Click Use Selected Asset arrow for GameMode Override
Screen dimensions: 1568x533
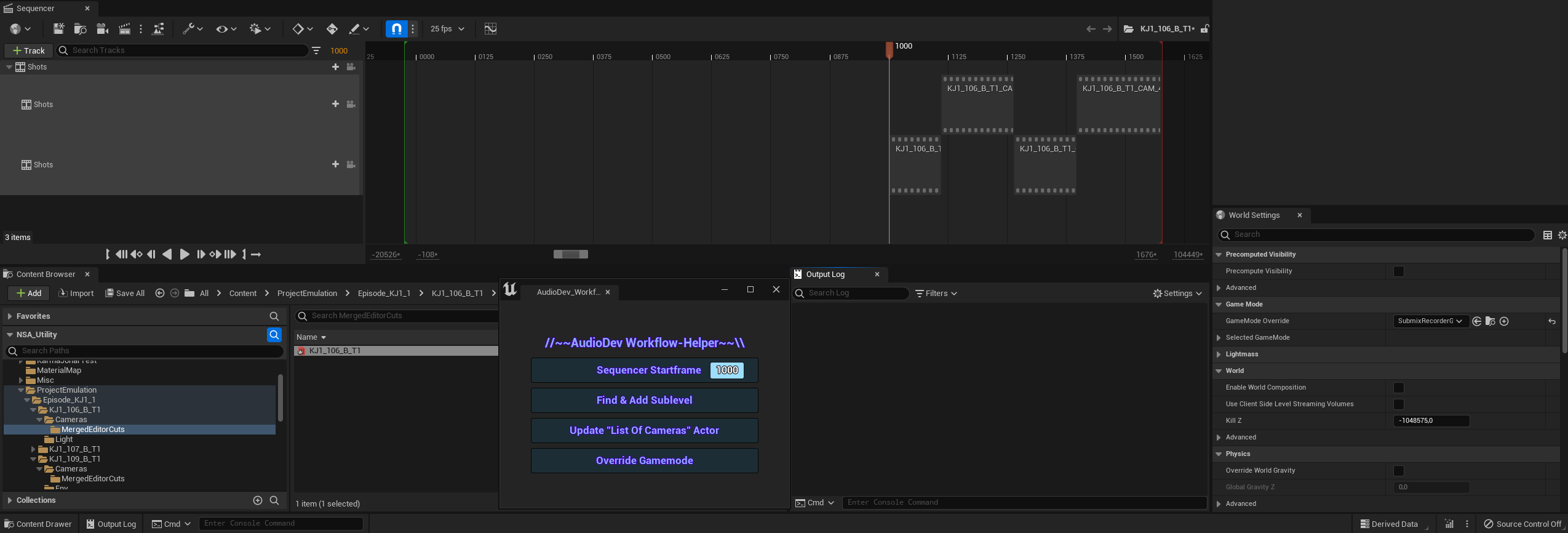point(1476,321)
